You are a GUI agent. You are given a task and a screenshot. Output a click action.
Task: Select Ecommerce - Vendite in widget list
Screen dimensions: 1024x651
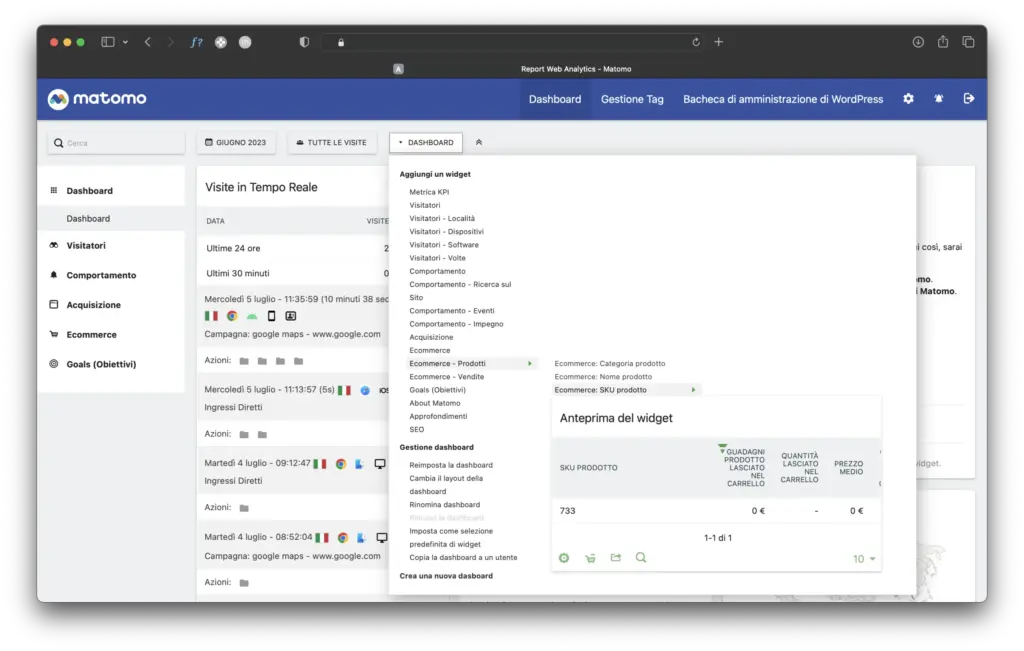click(x=446, y=377)
